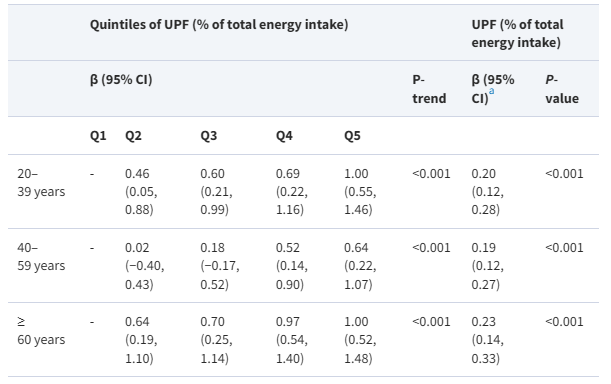Click the italic P-value column header
611x384 pixels.
point(562,89)
